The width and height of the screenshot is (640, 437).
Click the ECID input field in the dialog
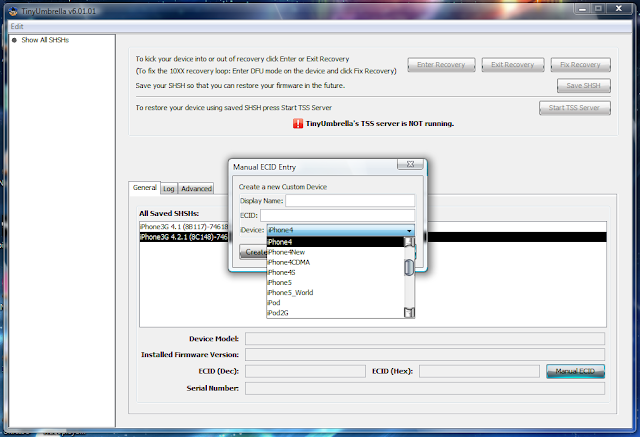(x=337, y=215)
